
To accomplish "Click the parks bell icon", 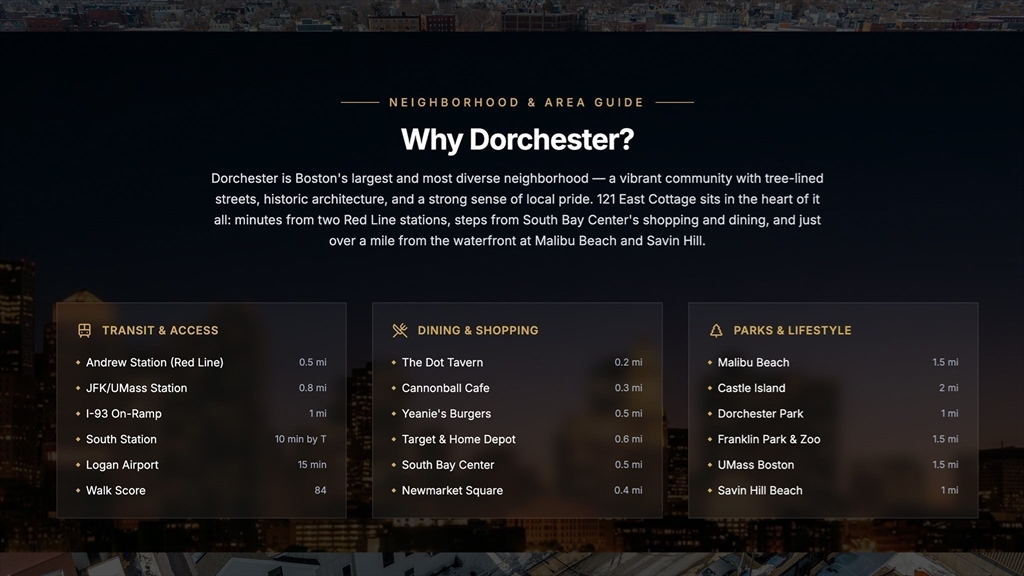I will pos(716,330).
